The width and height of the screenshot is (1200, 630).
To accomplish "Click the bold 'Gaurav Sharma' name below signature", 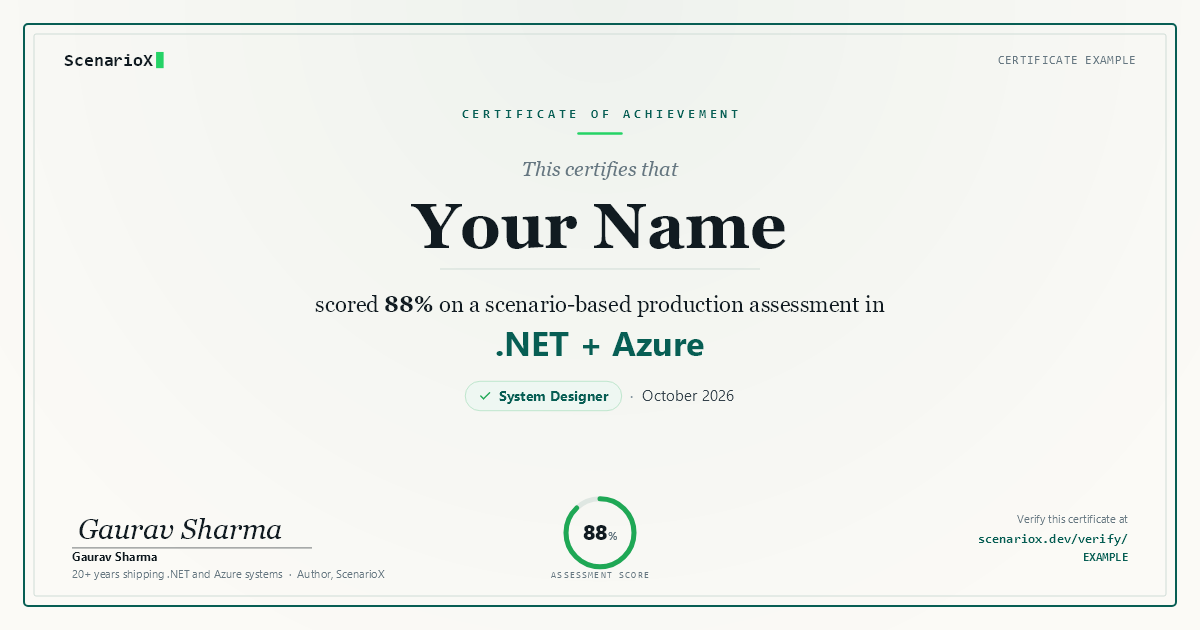I will pyautogui.click(x=115, y=557).
